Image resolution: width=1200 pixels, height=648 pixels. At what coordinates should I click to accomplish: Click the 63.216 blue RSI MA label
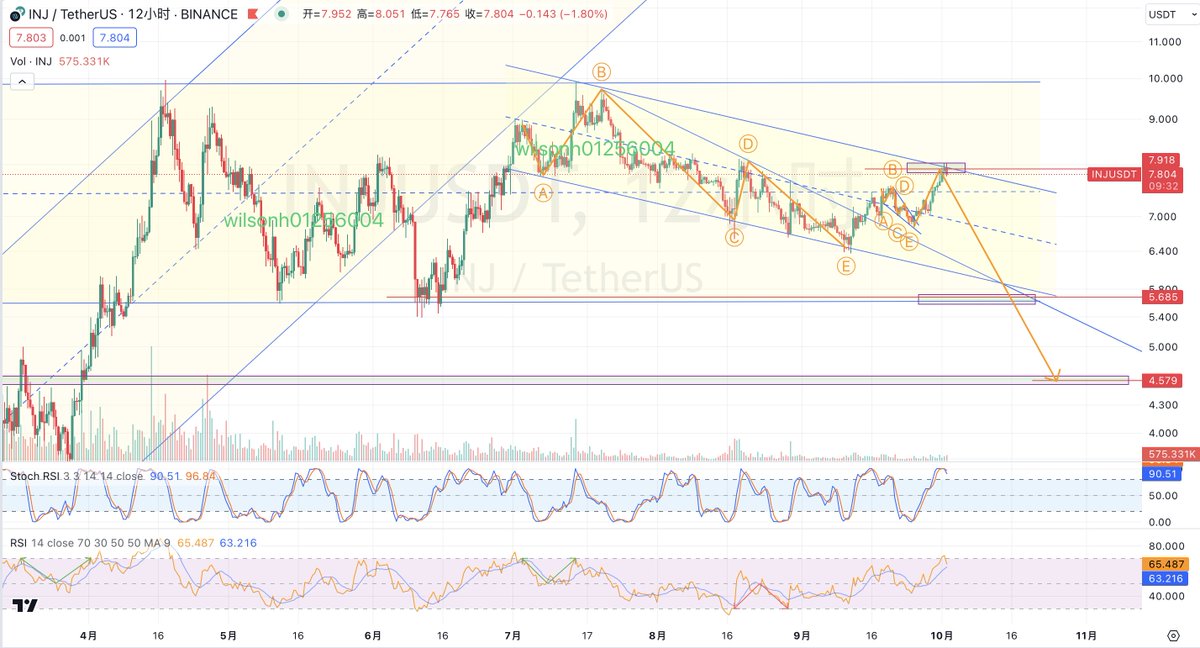(1164, 578)
